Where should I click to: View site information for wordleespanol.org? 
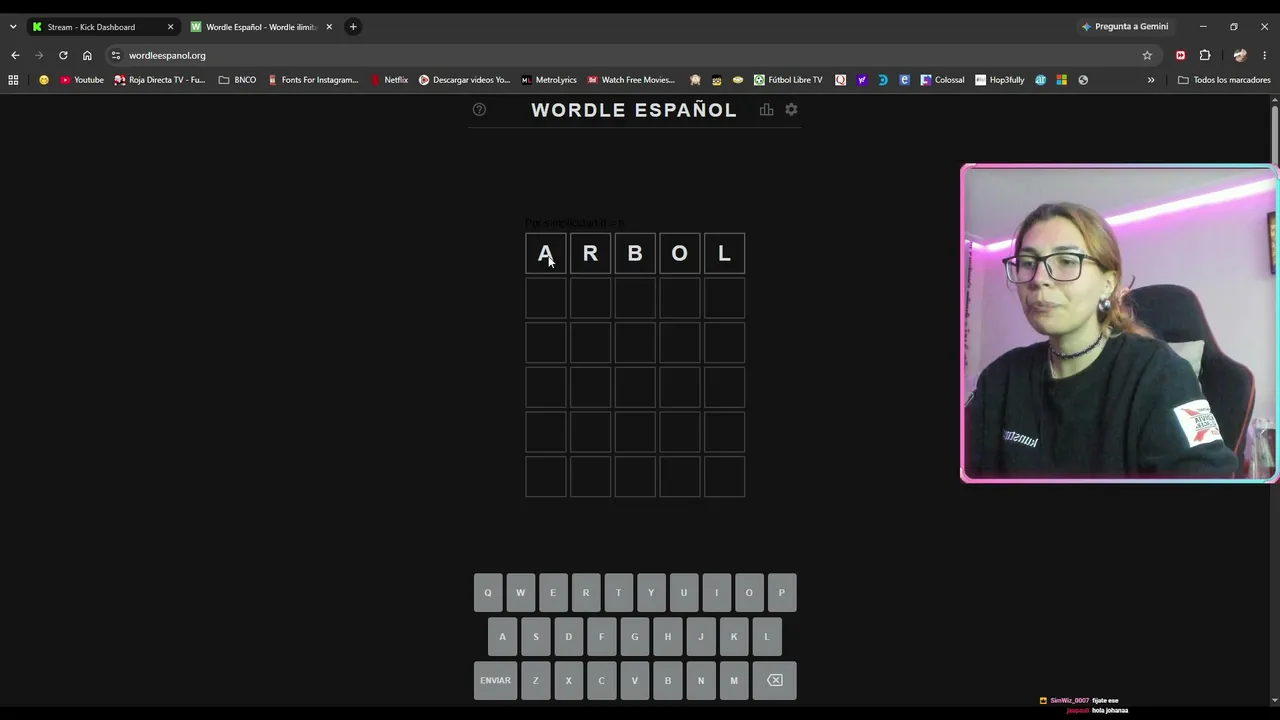coord(116,55)
